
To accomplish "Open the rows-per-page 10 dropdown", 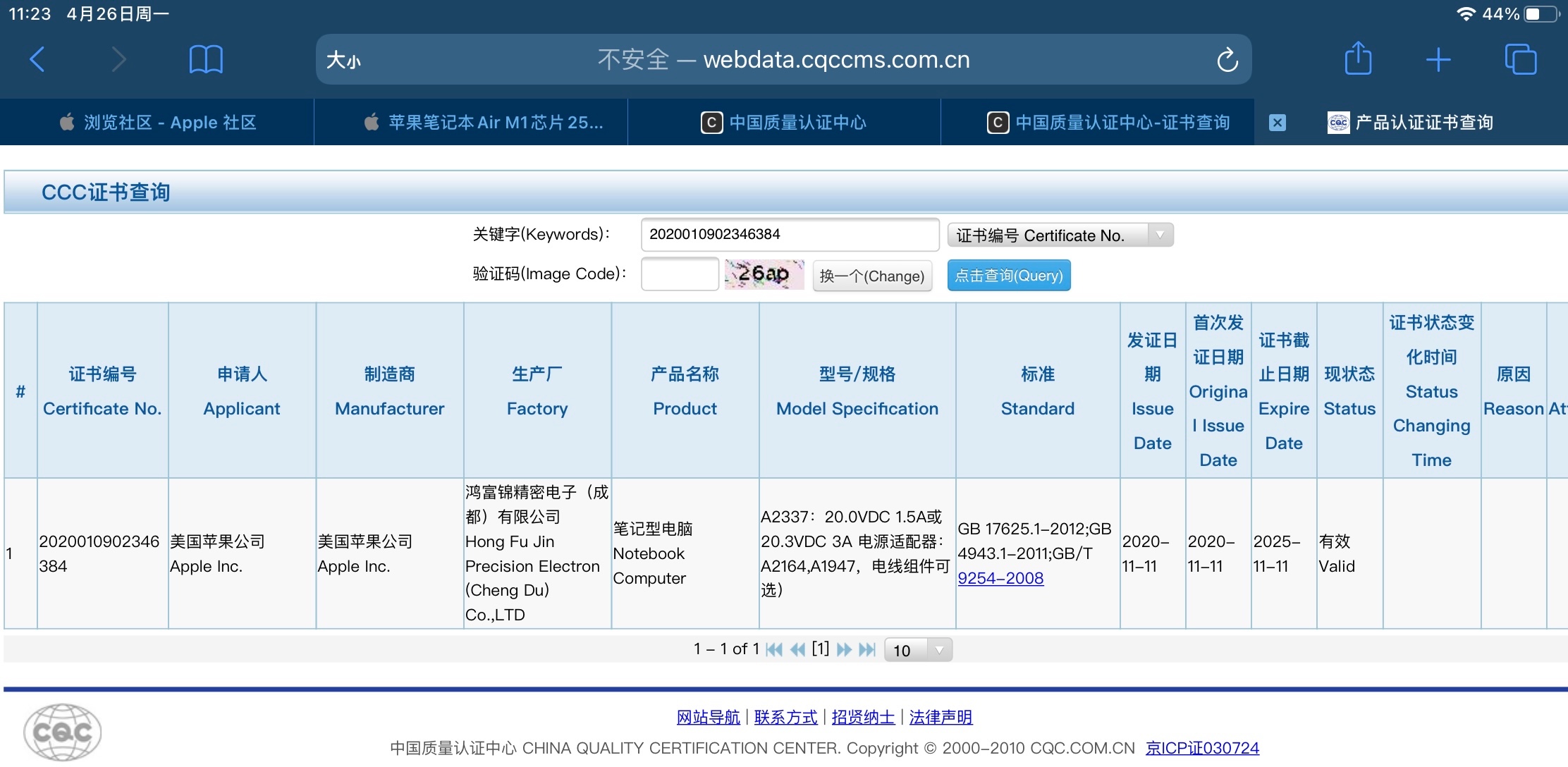I will click(x=917, y=650).
